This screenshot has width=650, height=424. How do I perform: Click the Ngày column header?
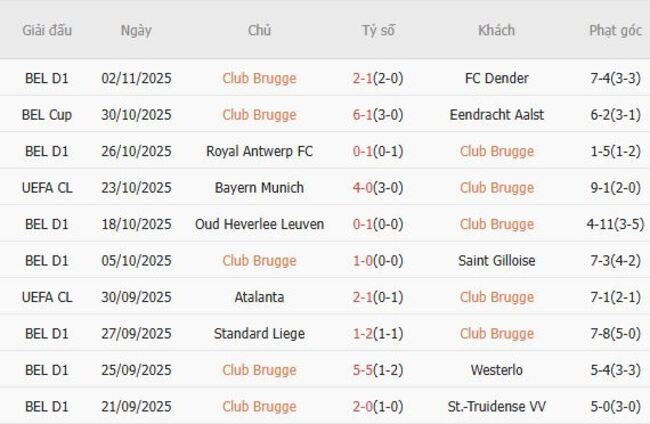[x=136, y=30]
